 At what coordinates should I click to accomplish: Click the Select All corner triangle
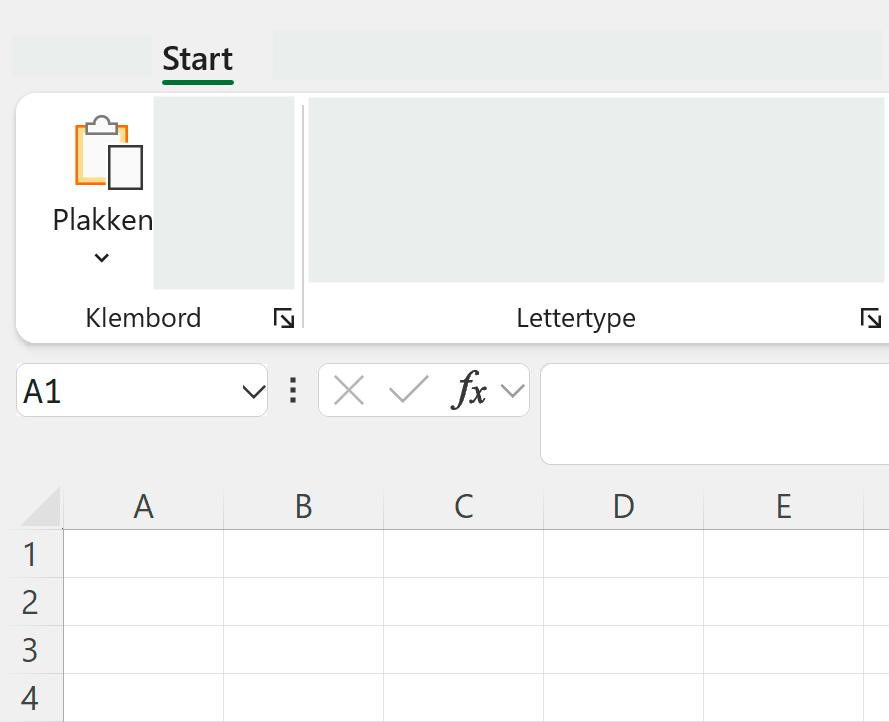[x=42, y=508]
